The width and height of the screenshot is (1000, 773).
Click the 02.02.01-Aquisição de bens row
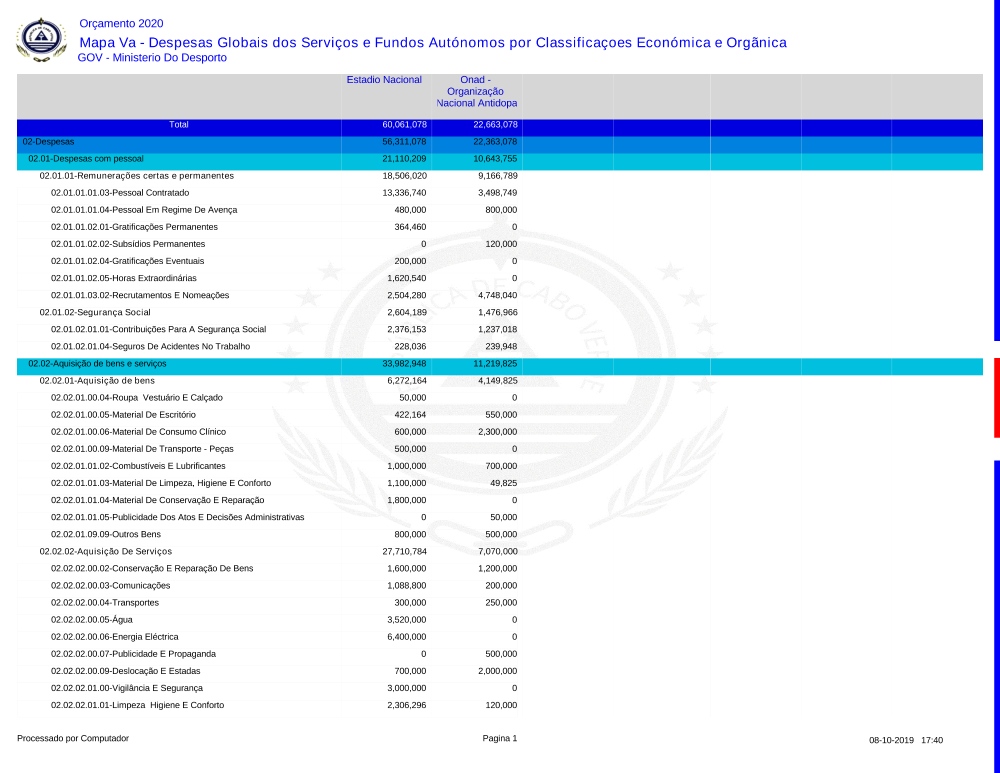(x=97, y=380)
